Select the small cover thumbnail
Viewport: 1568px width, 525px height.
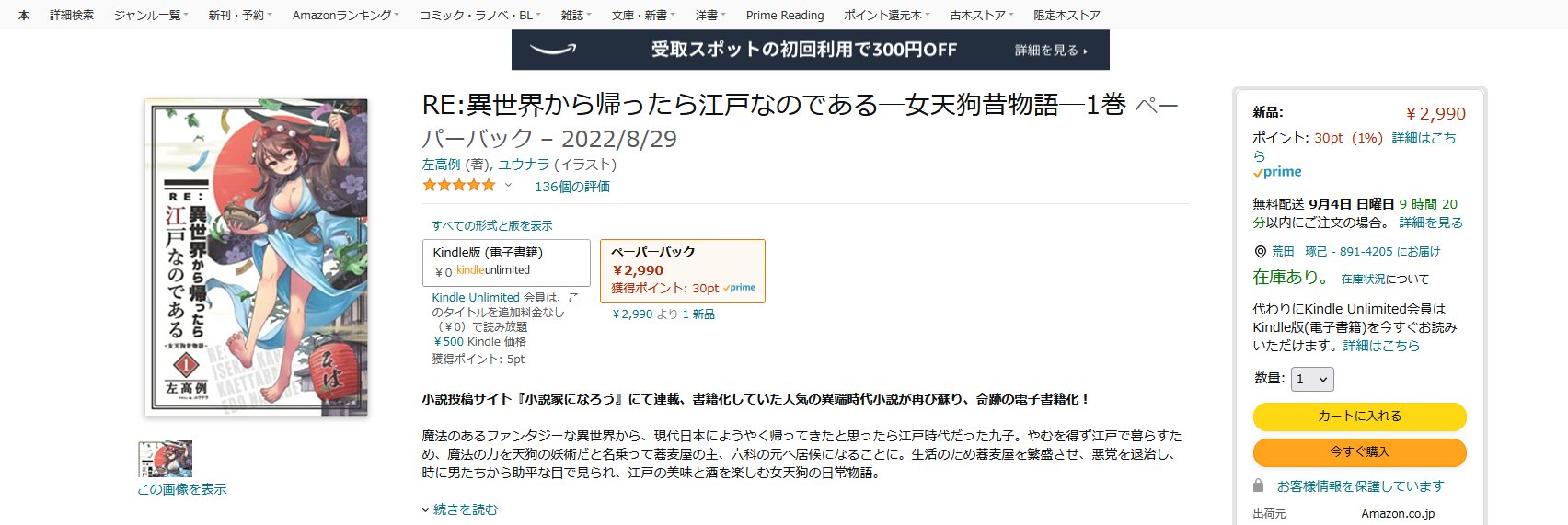[x=165, y=459]
